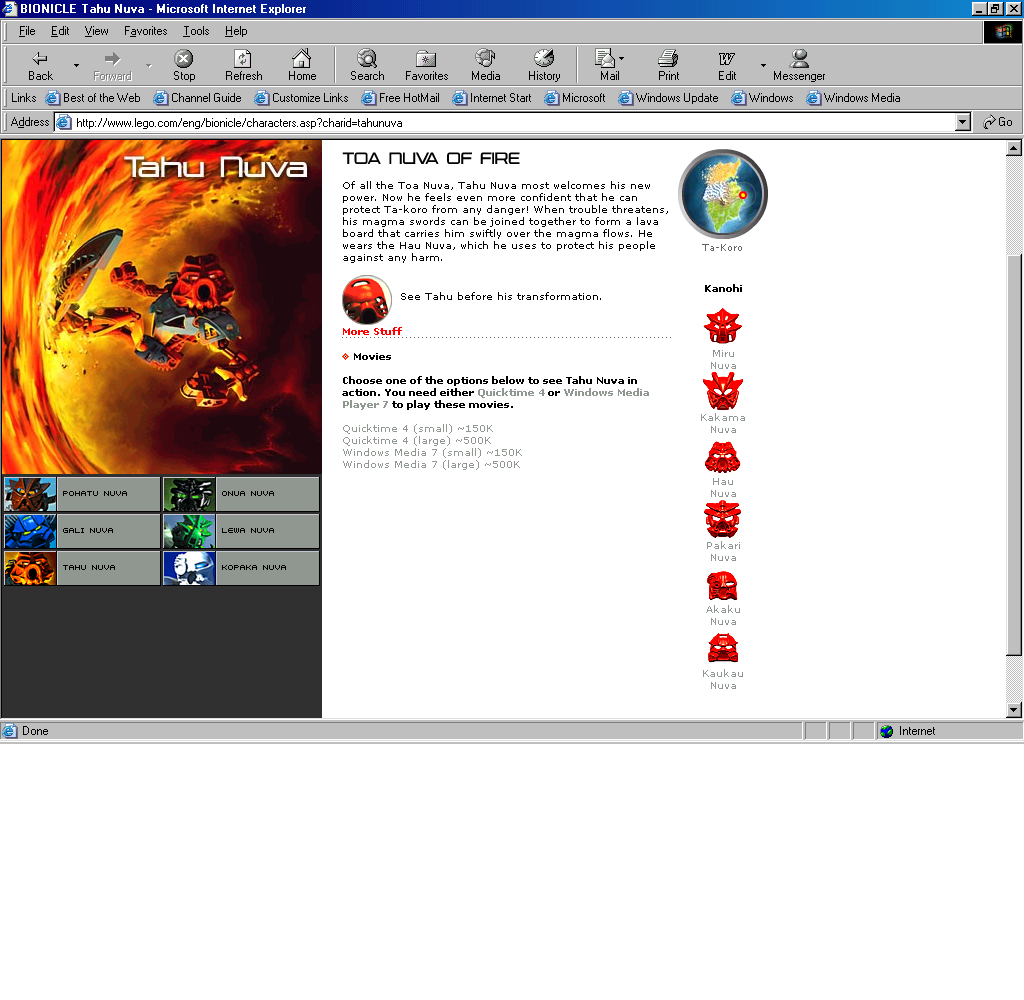Image resolution: width=1024 pixels, height=1000 pixels.
Task: Click inside the Address URL field
Action: (x=500, y=123)
